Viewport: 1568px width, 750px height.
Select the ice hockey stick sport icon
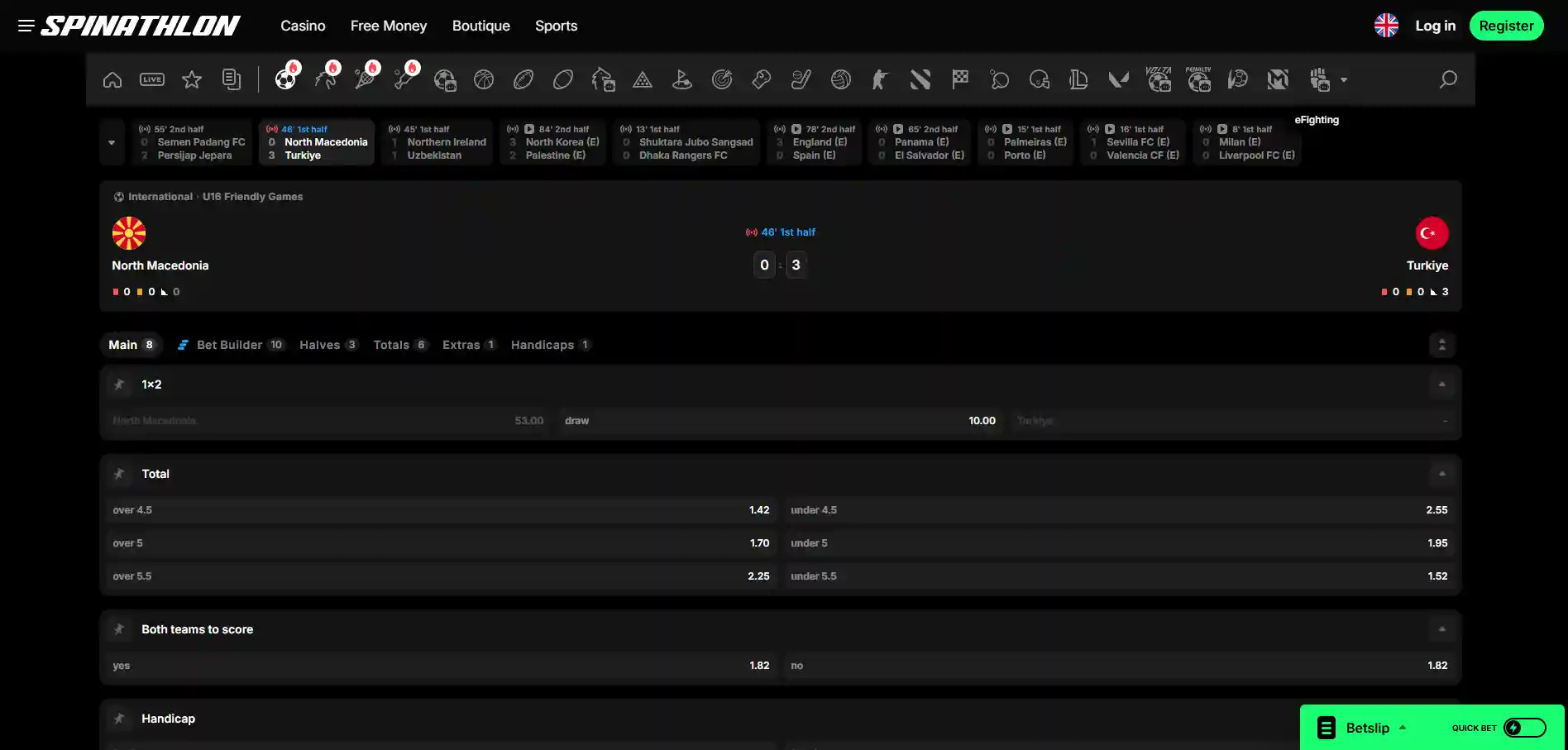[x=801, y=79]
